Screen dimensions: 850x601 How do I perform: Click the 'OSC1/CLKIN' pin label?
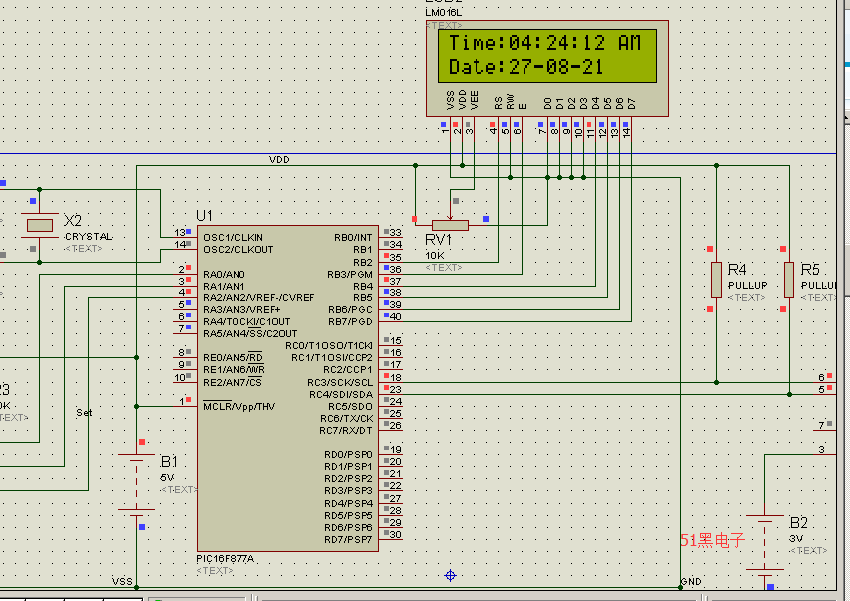pos(233,237)
